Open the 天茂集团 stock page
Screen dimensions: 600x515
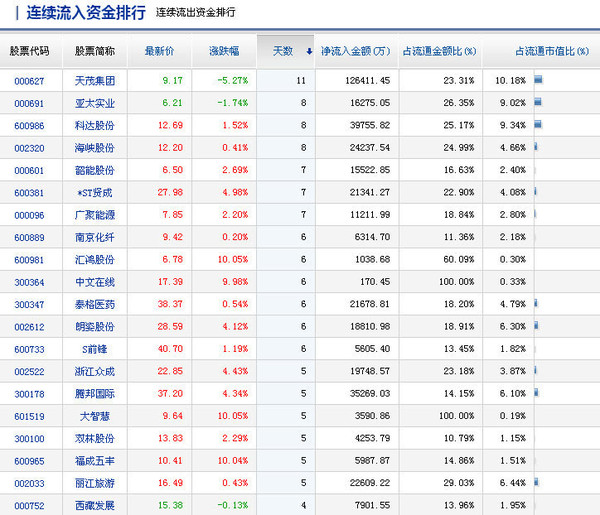pyautogui.click(x=95, y=81)
